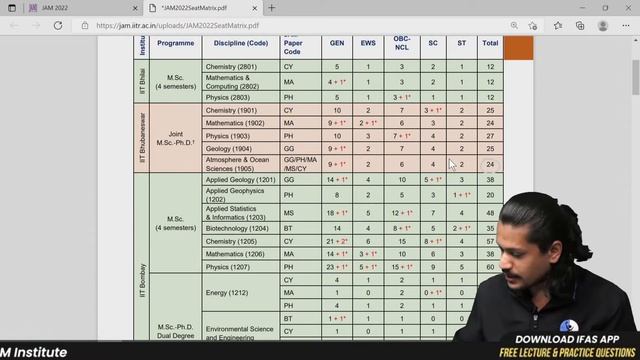This screenshot has height=360, width=640.
Task: Select Energy (1212) discipline cell
Action: [x=241, y=293]
